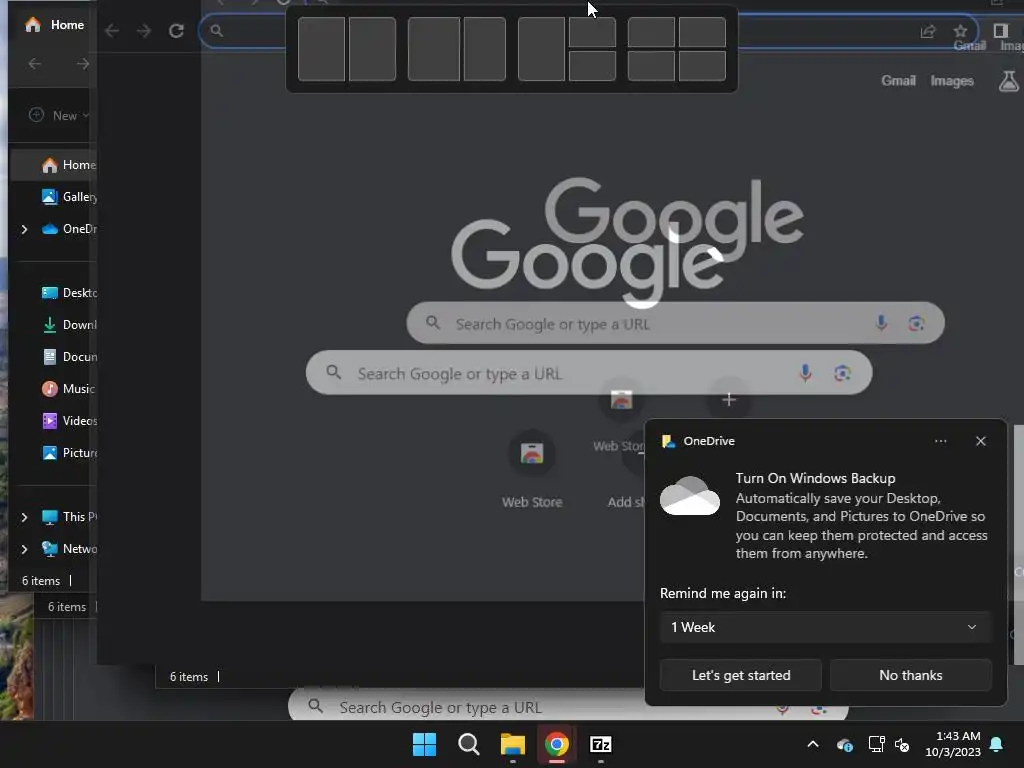This screenshot has height=768, width=1024.
Task: Click the "Let's get started" button
Action: point(741,675)
